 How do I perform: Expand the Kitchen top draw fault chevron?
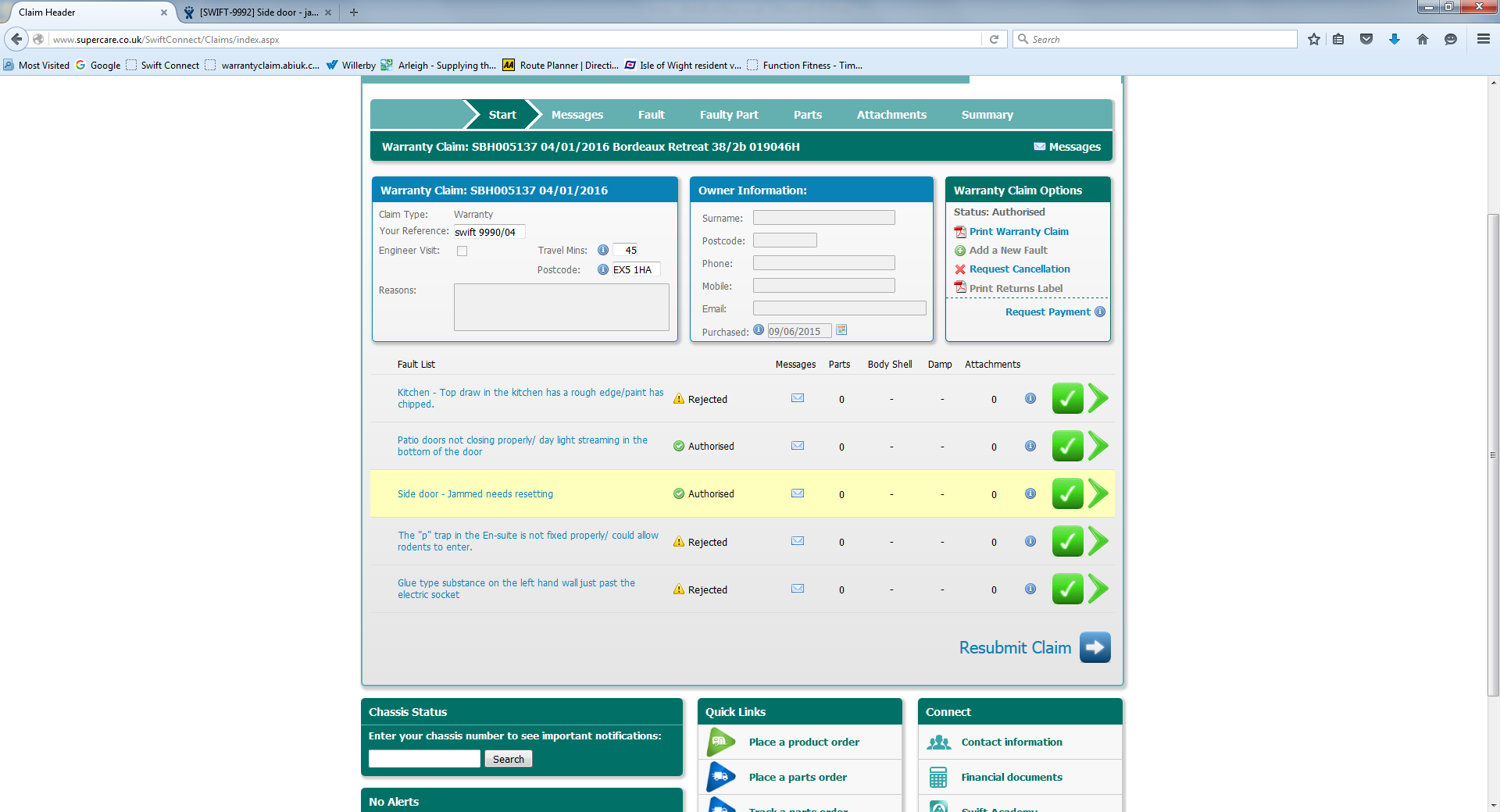pyautogui.click(x=1098, y=398)
